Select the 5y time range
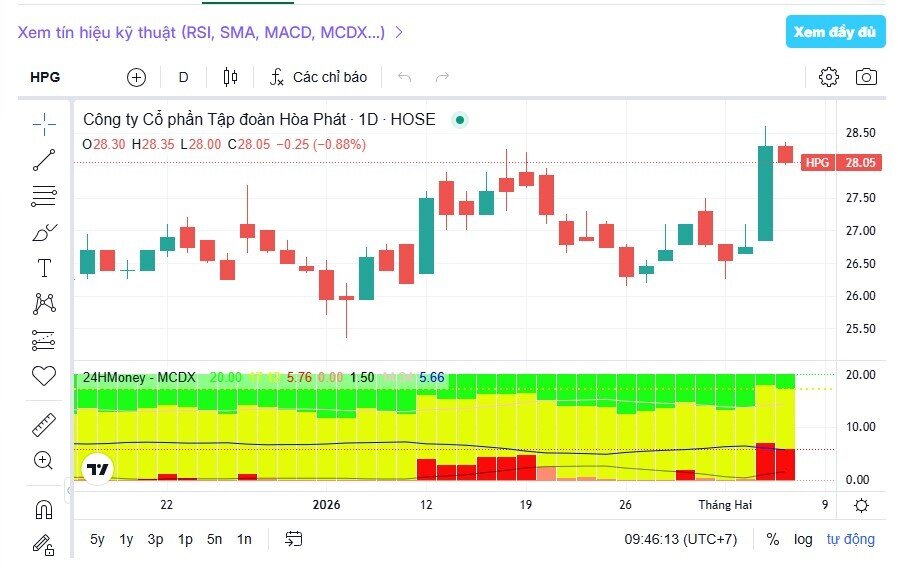Viewport: 898px width, 568px height. click(97, 539)
